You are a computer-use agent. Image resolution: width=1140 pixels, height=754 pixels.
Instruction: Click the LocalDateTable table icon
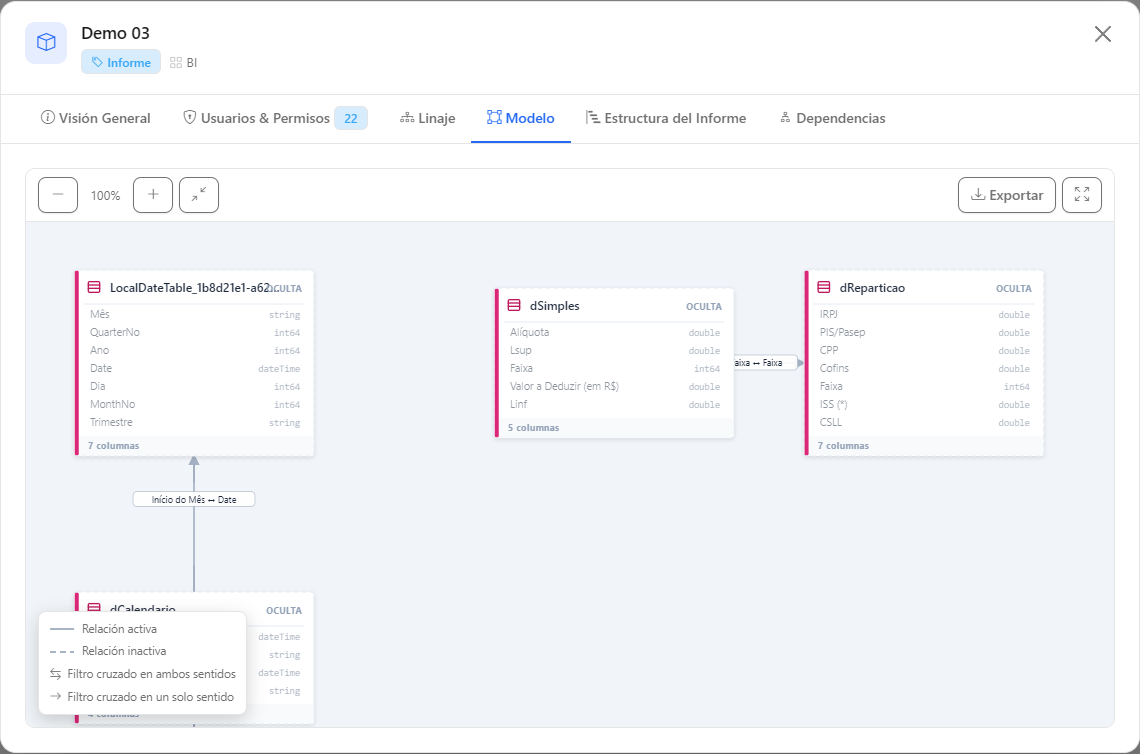point(94,287)
